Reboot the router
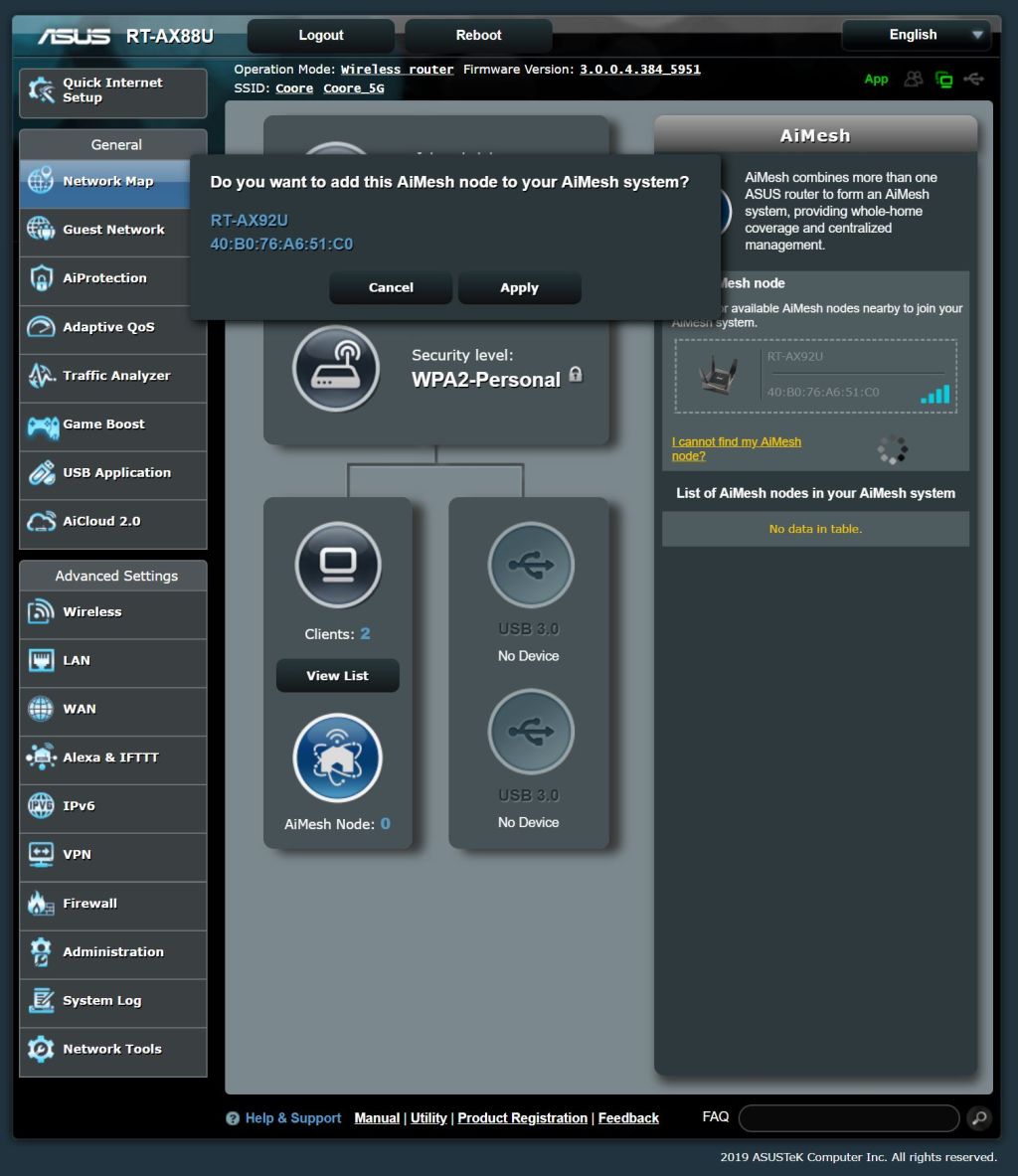The height and width of the screenshot is (1176, 1018). click(478, 35)
